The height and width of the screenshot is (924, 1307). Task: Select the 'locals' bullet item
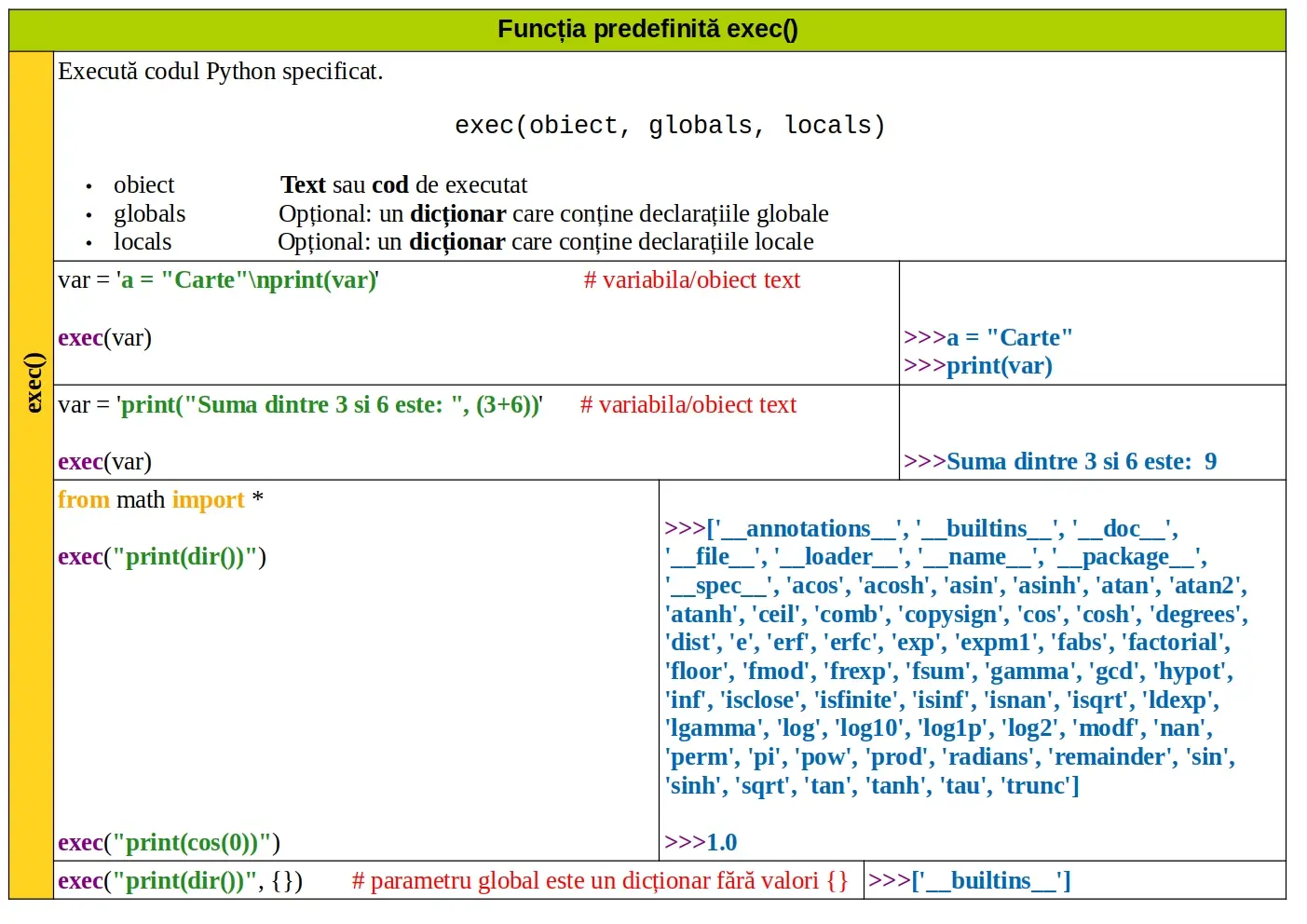[143, 242]
